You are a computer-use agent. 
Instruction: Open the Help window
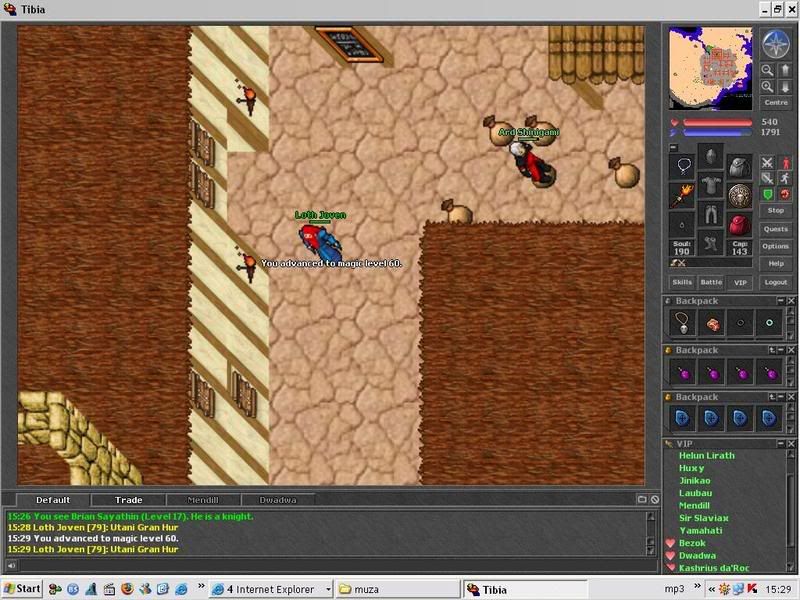[x=776, y=264]
